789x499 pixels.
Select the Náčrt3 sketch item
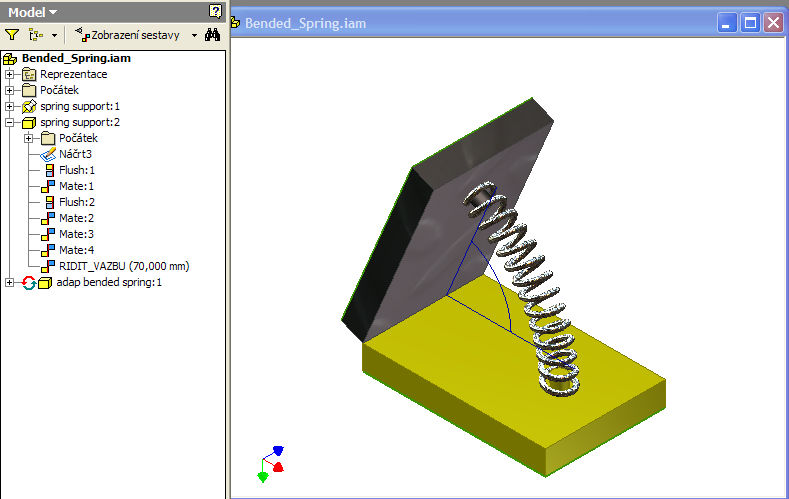point(75,154)
